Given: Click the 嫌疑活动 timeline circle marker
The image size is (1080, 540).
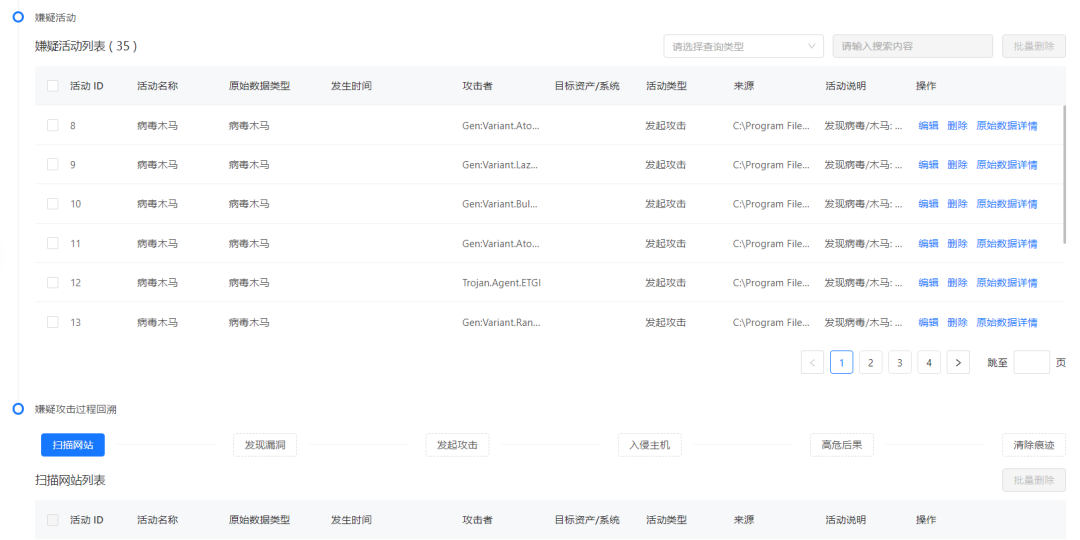Looking at the screenshot, I should [x=18, y=17].
